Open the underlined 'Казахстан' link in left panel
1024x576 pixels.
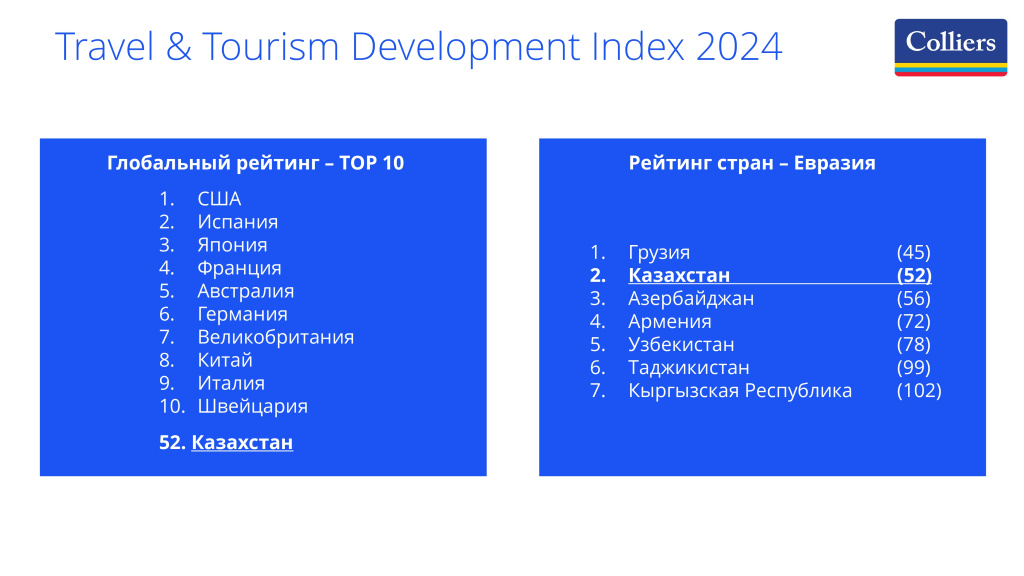pyautogui.click(x=241, y=442)
